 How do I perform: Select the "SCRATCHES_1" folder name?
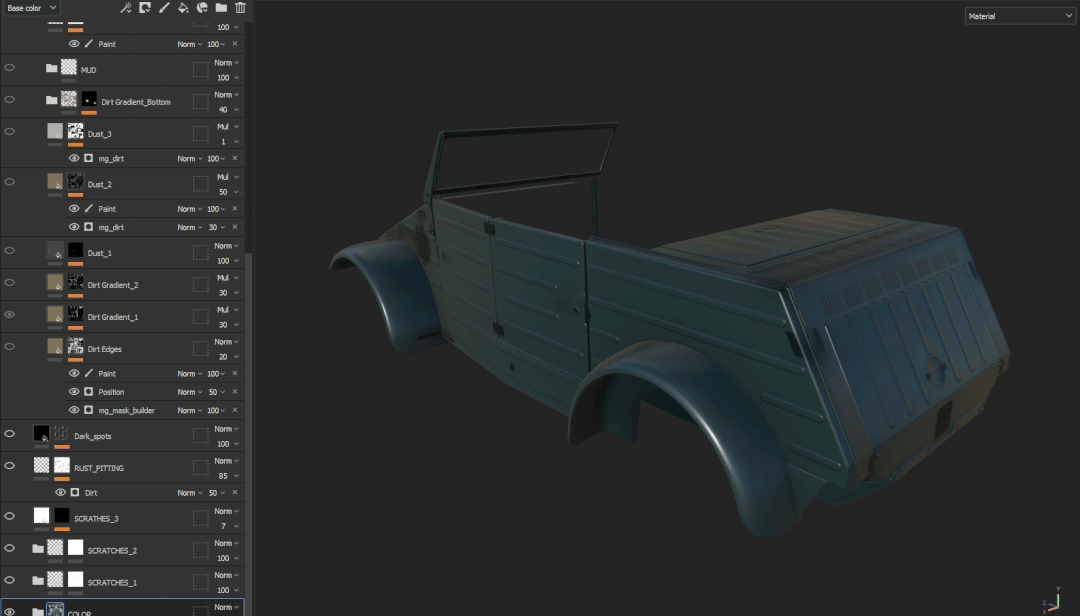click(x=112, y=583)
